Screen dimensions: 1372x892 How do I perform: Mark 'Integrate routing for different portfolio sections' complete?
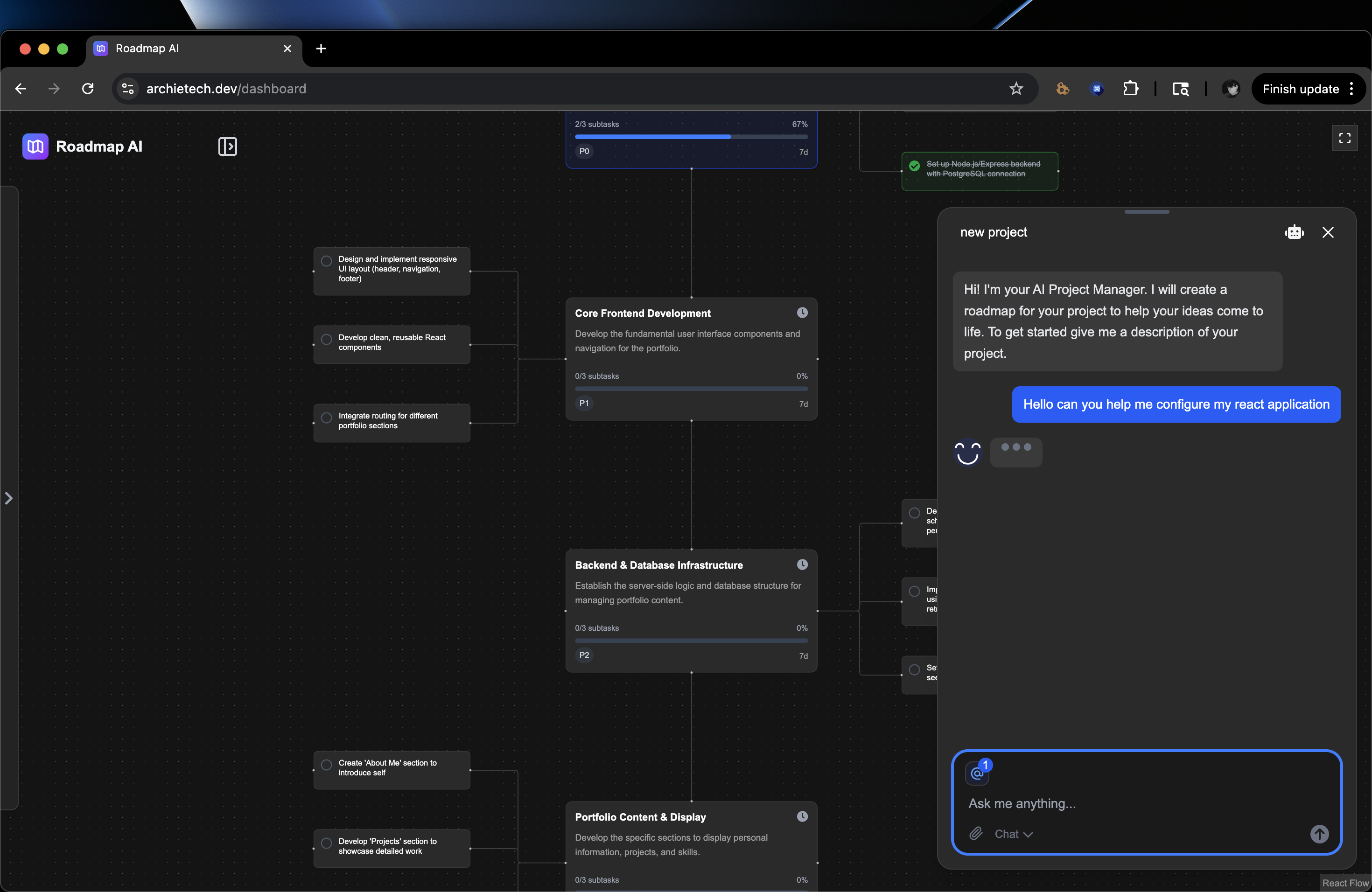click(326, 418)
